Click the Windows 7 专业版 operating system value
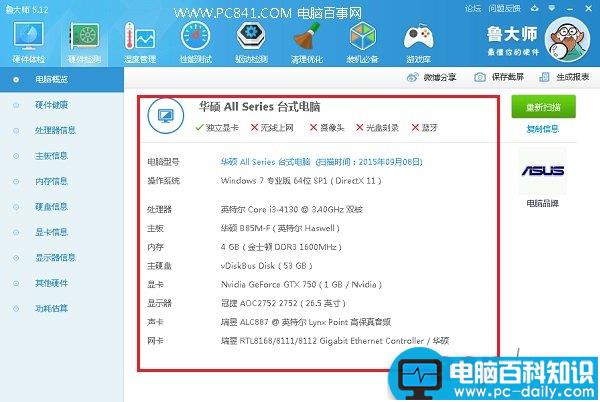600x402 pixels. coord(301,181)
